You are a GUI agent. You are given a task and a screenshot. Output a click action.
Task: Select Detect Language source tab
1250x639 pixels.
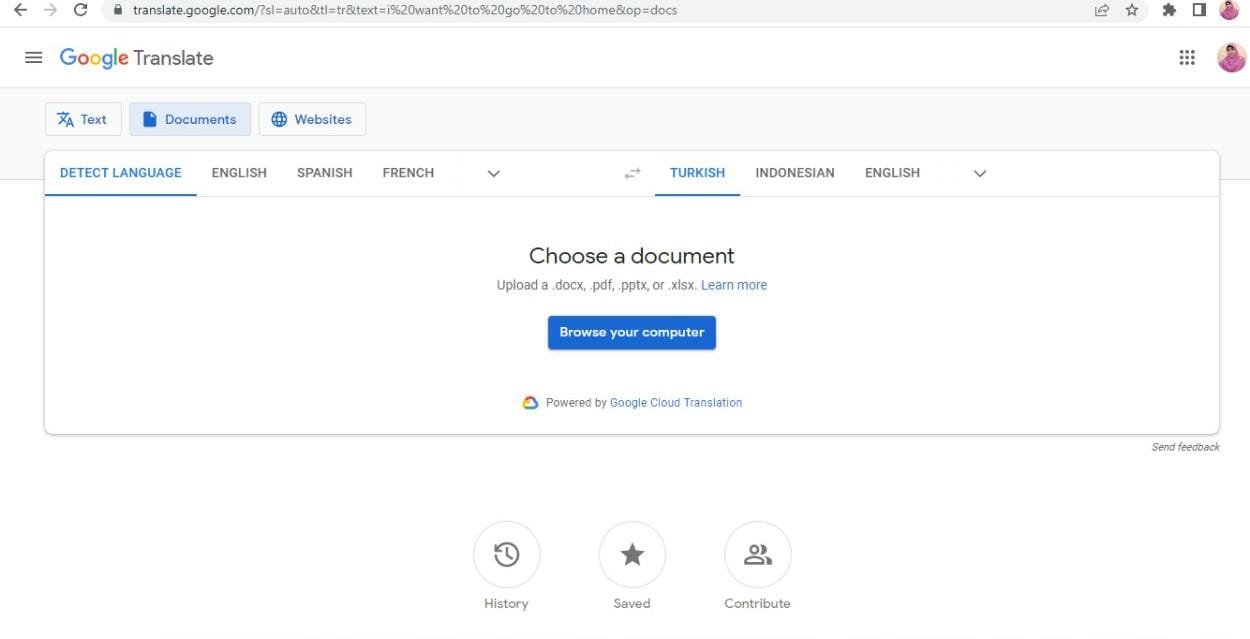click(121, 173)
